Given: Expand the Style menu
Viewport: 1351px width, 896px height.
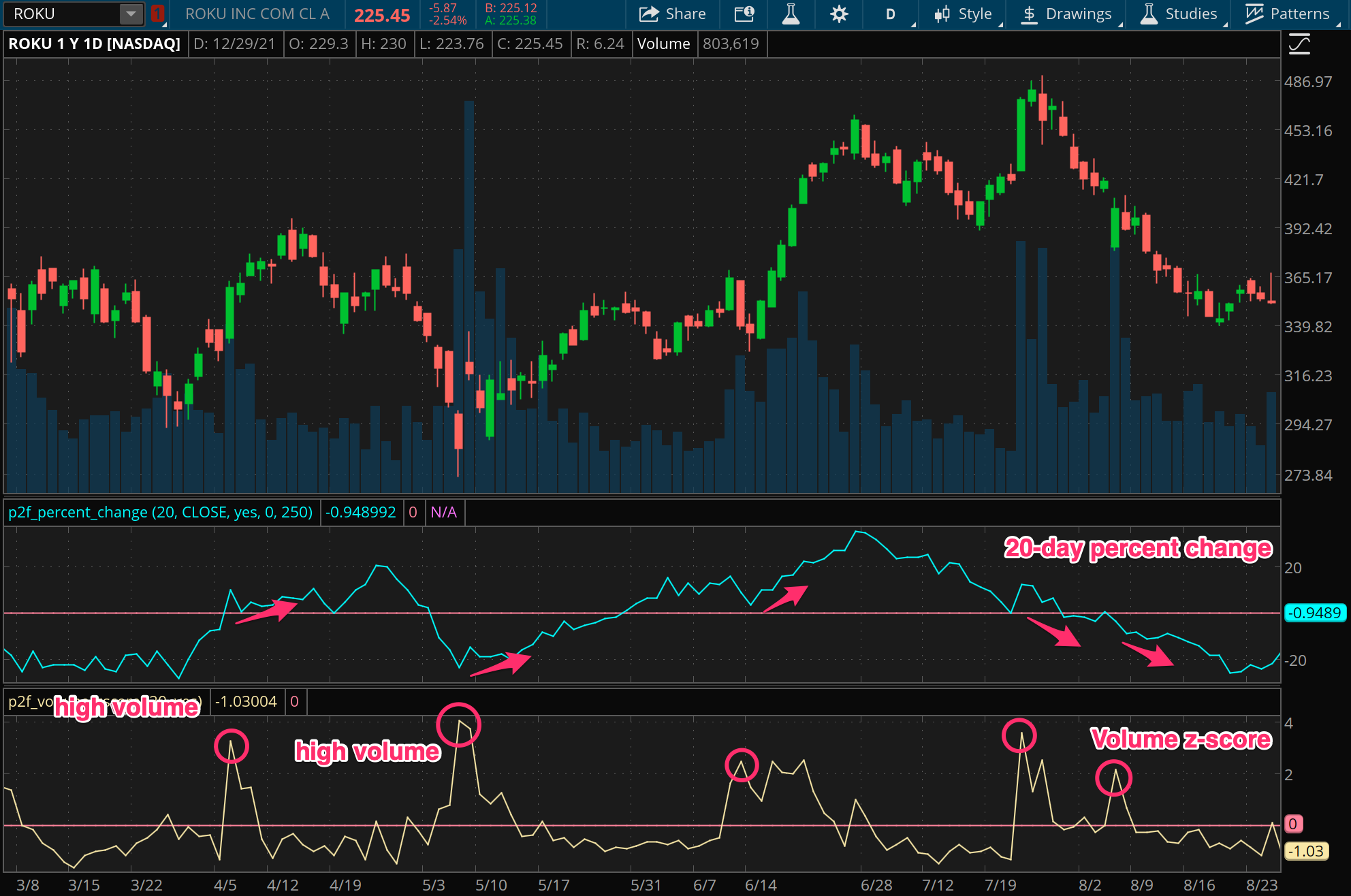Looking at the screenshot, I should (x=1001, y=24).
